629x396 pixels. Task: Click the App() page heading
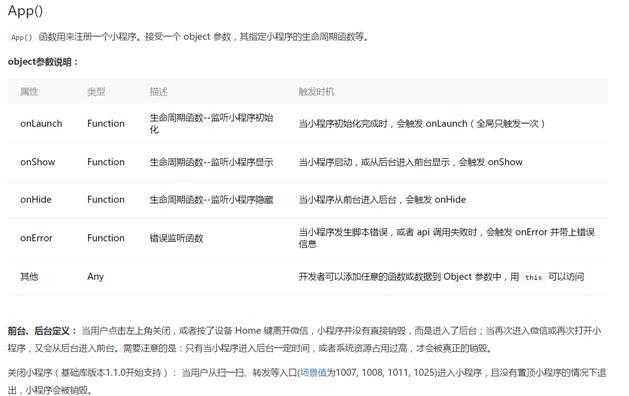25,11
